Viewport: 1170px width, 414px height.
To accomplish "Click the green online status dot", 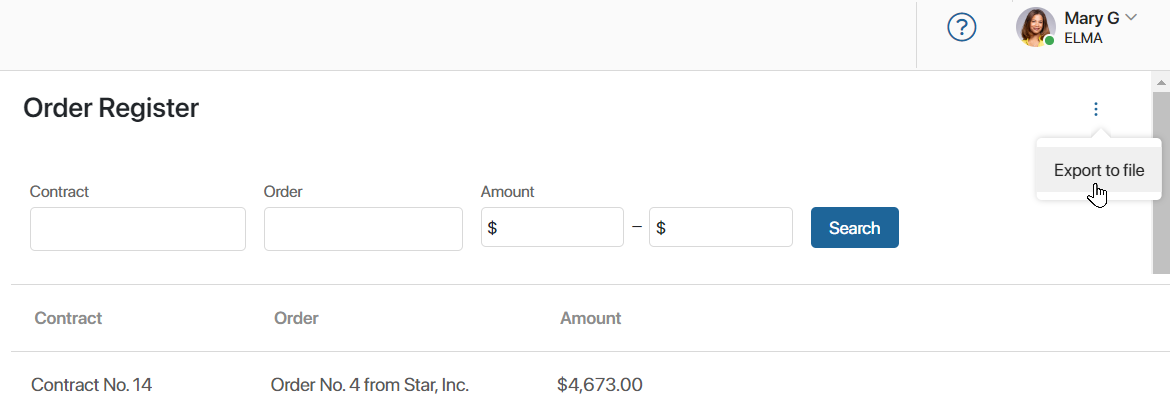I will [1049, 40].
